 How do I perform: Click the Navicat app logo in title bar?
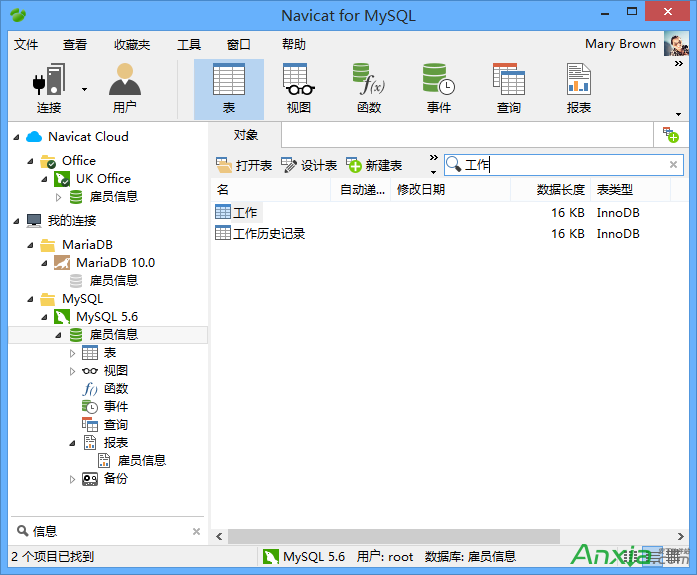click(18, 15)
